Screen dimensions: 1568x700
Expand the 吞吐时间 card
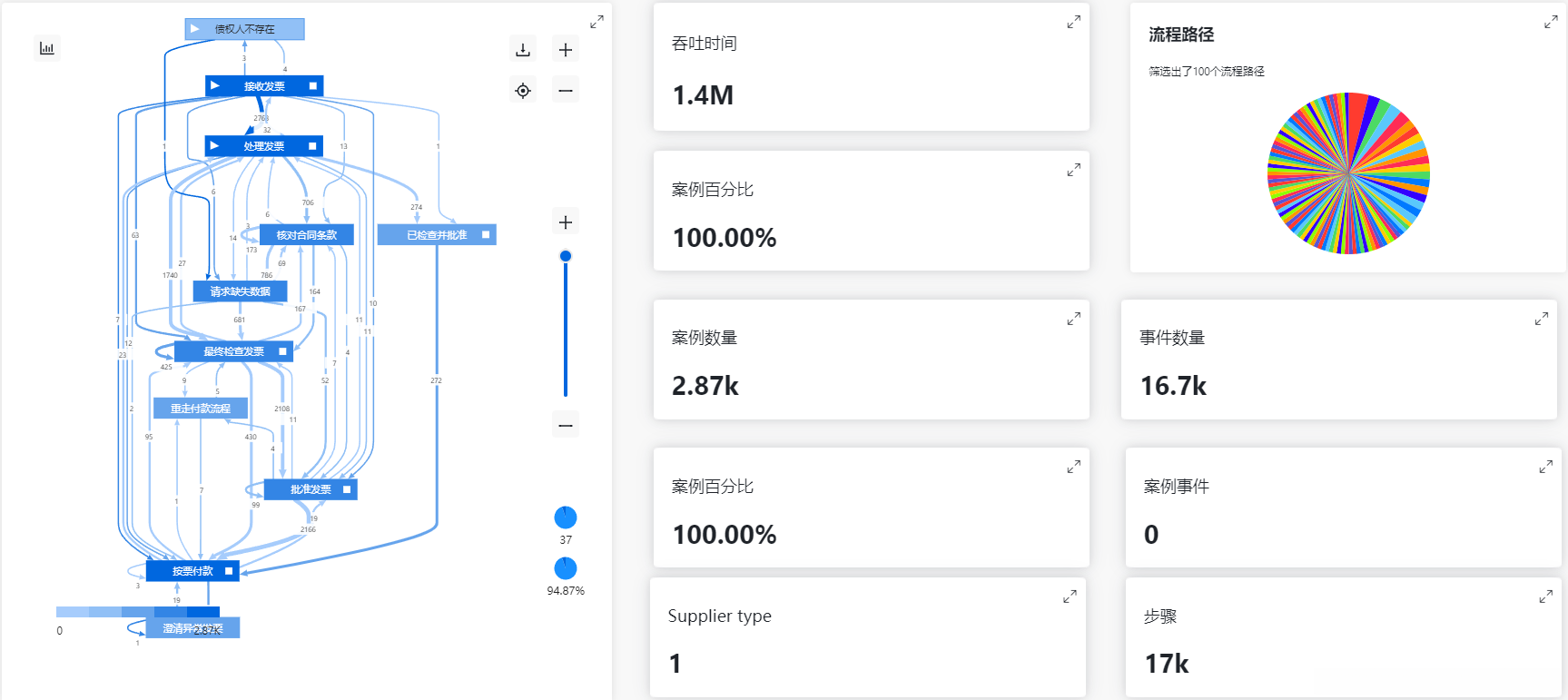1073,22
